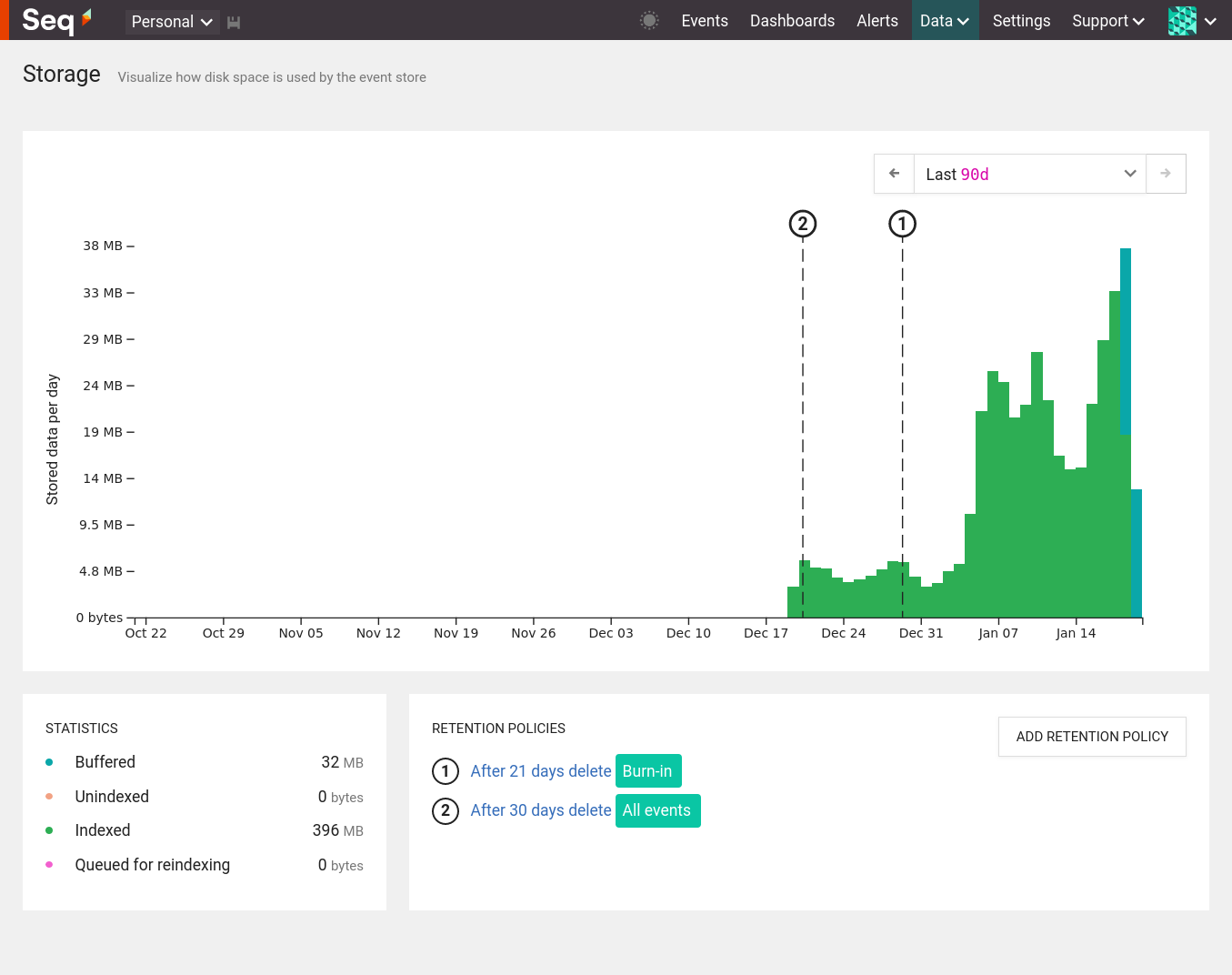Click the 'Jan 07' axis label
The height and width of the screenshot is (975, 1232).
998,633
